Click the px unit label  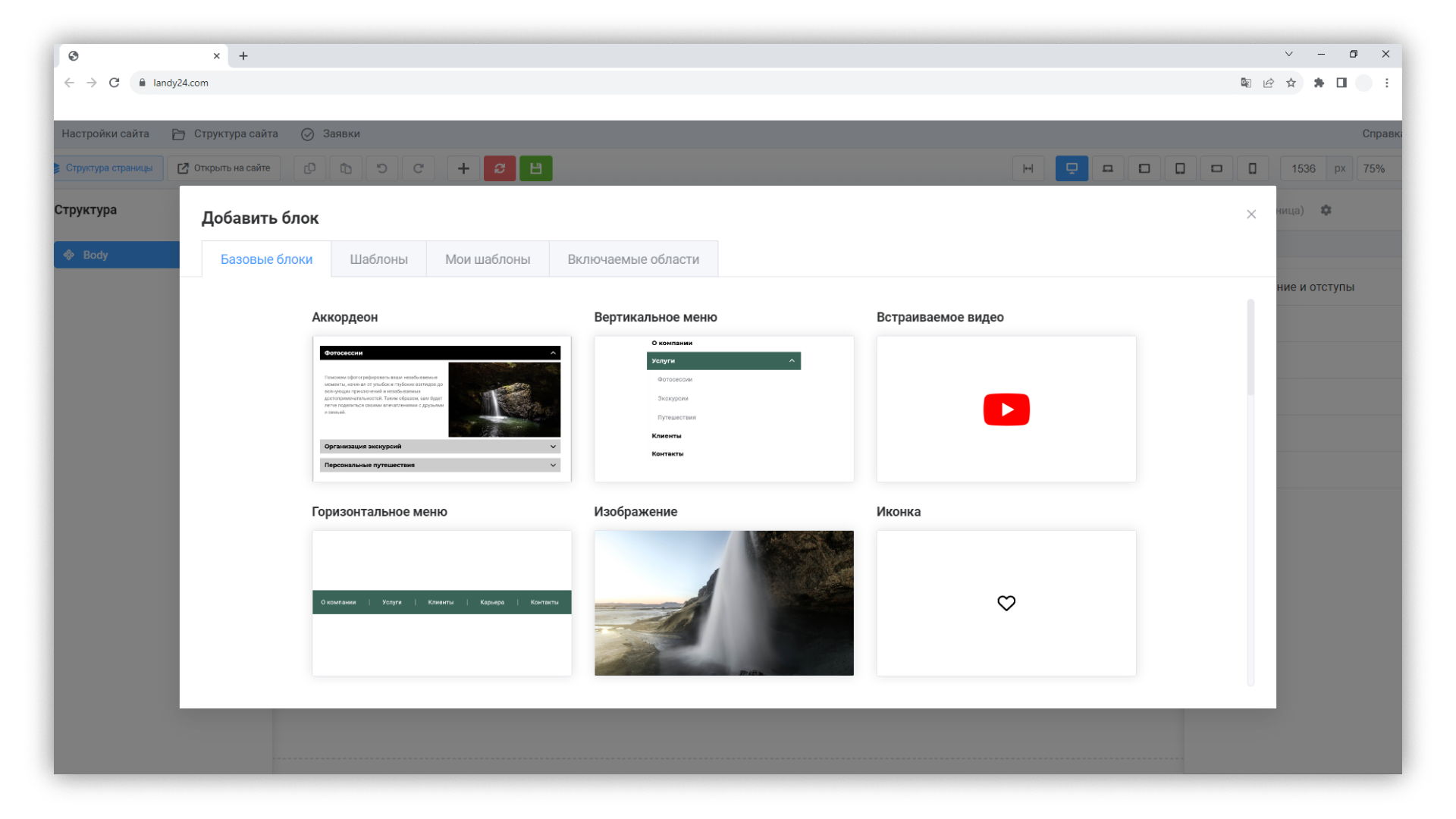1340,168
